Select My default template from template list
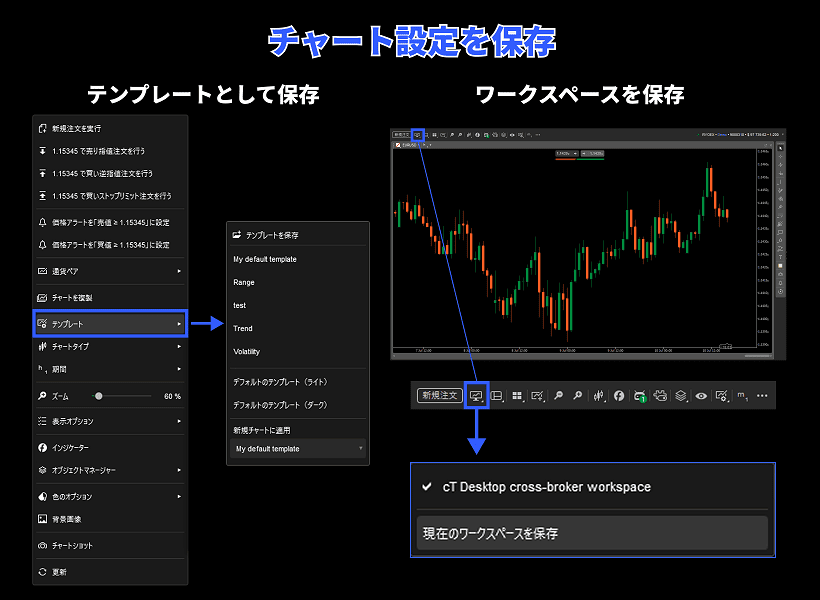 (x=298, y=259)
